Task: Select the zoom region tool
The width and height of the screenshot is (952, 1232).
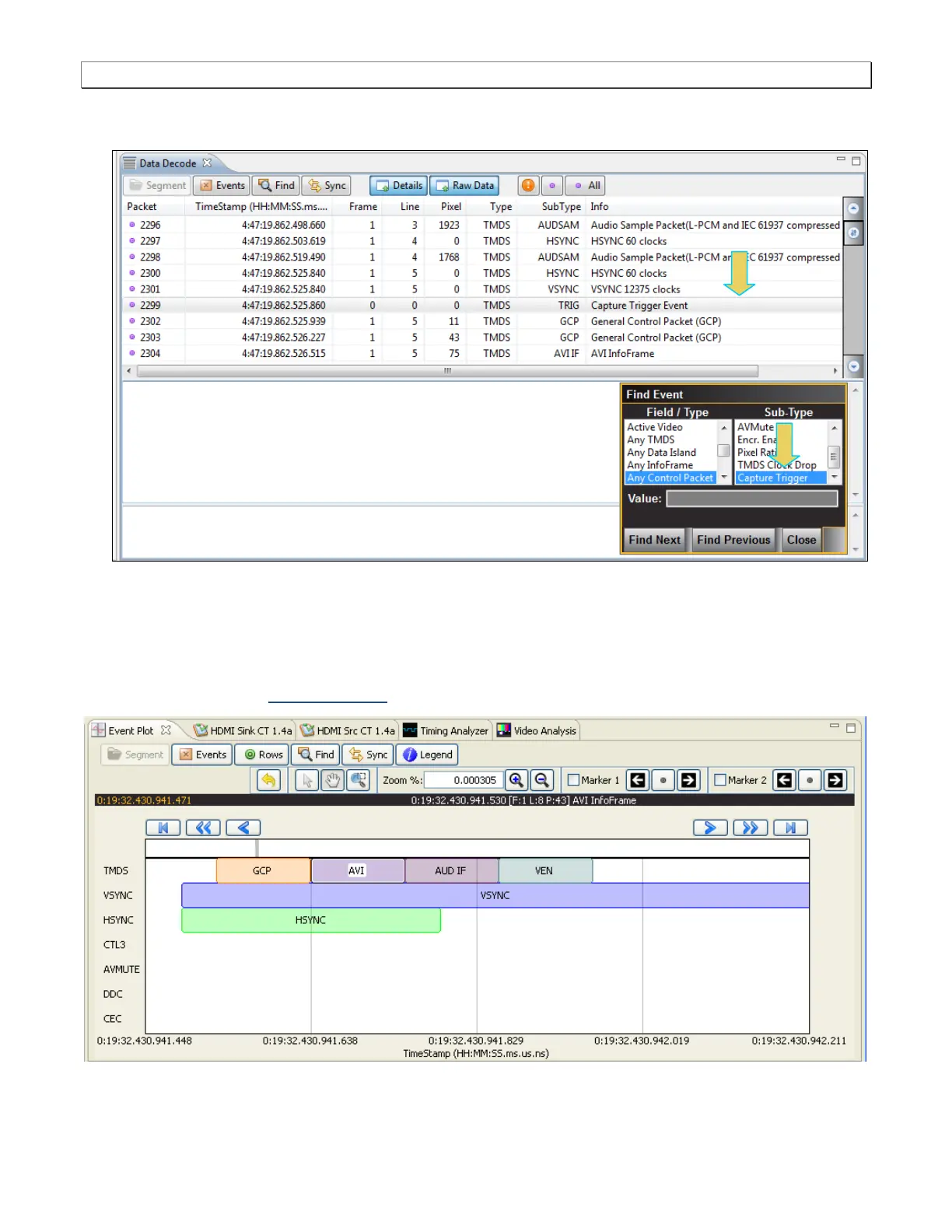Action: pyautogui.click(x=359, y=780)
